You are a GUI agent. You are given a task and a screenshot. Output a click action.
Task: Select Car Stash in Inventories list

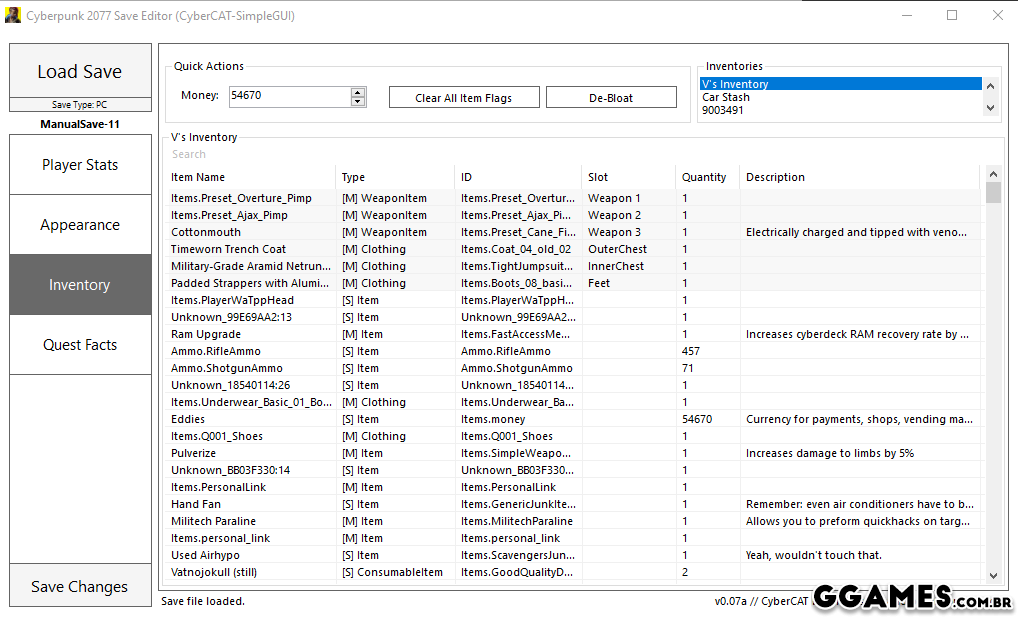coord(726,97)
